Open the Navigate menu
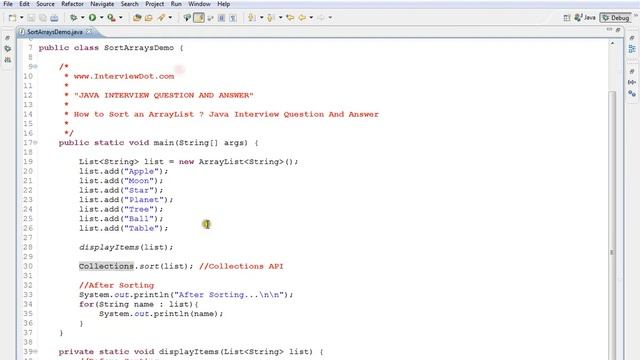The image size is (640, 360). click(x=102, y=4)
